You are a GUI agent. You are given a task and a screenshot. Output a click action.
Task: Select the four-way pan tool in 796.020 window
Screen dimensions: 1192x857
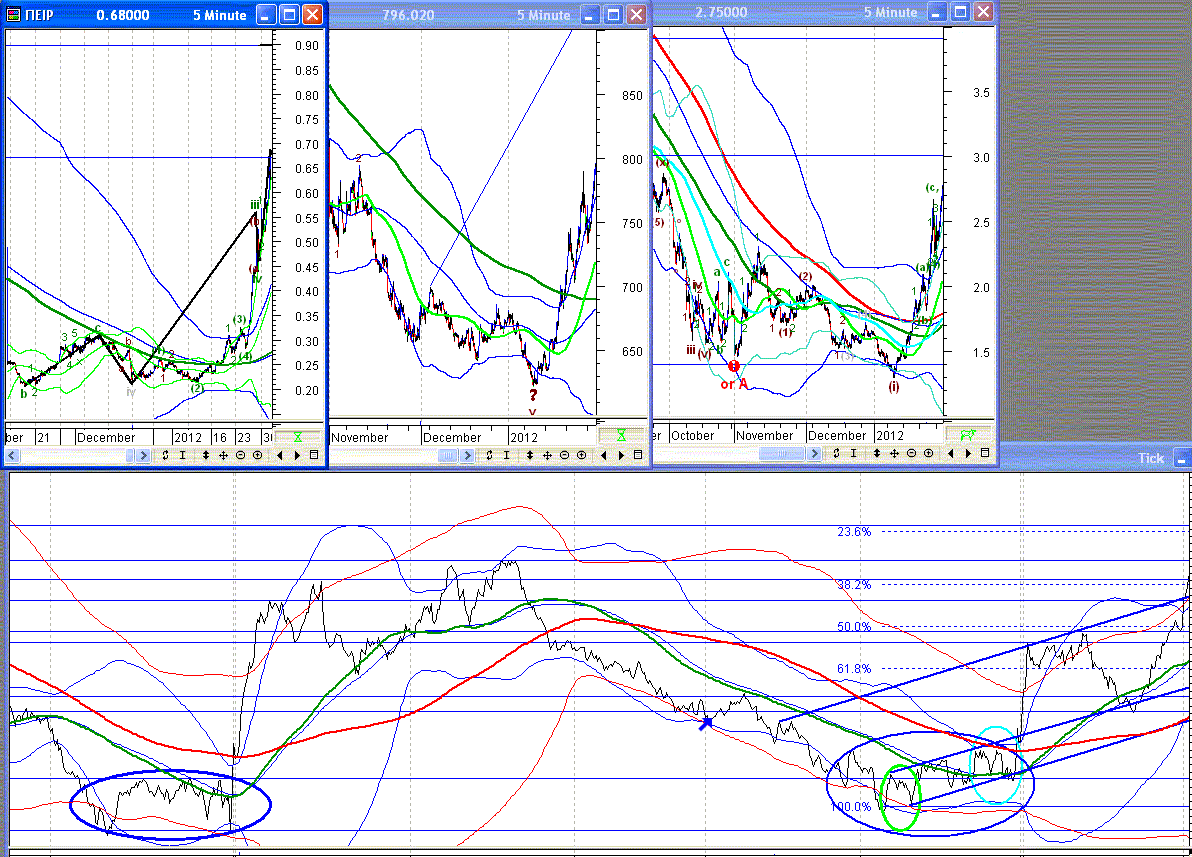click(x=547, y=455)
